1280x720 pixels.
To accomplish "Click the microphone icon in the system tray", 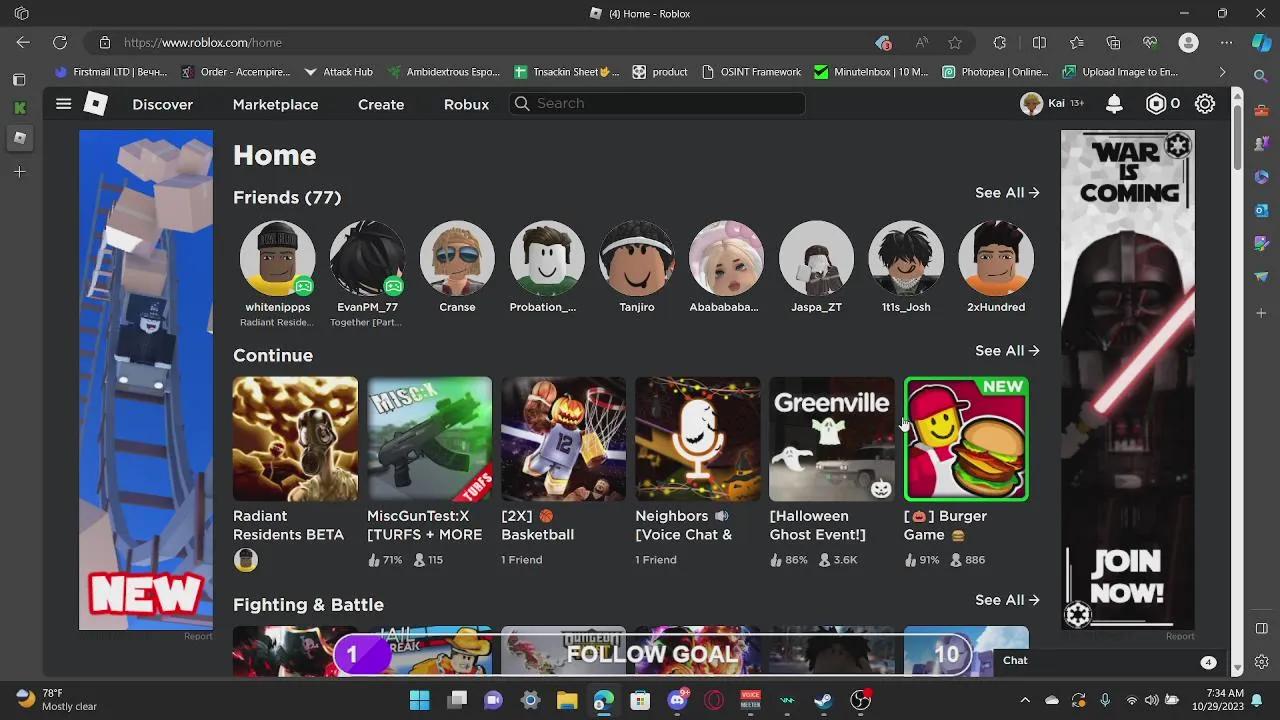I will [1105, 700].
